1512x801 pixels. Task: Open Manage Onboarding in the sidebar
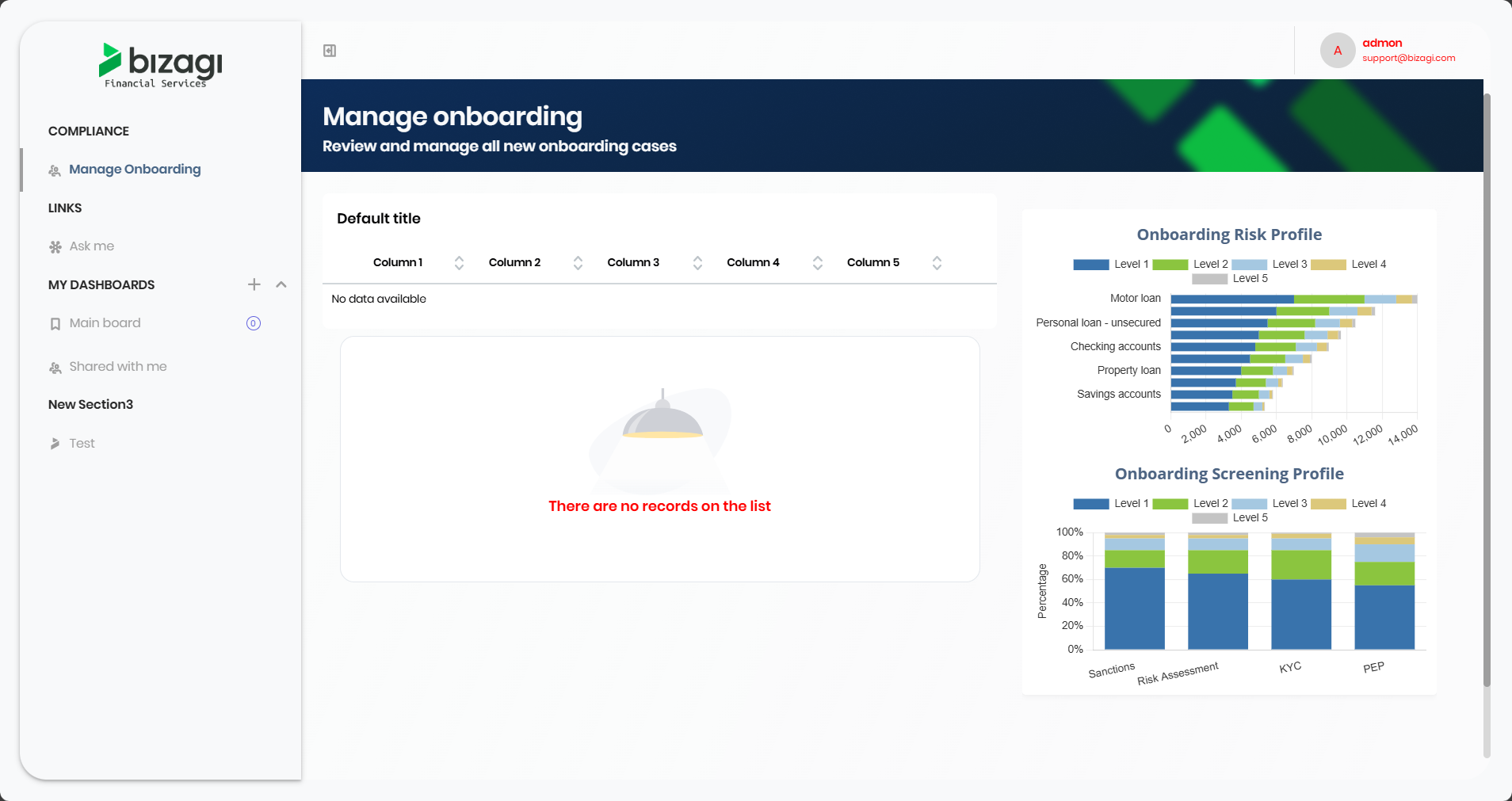(x=135, y=170)
